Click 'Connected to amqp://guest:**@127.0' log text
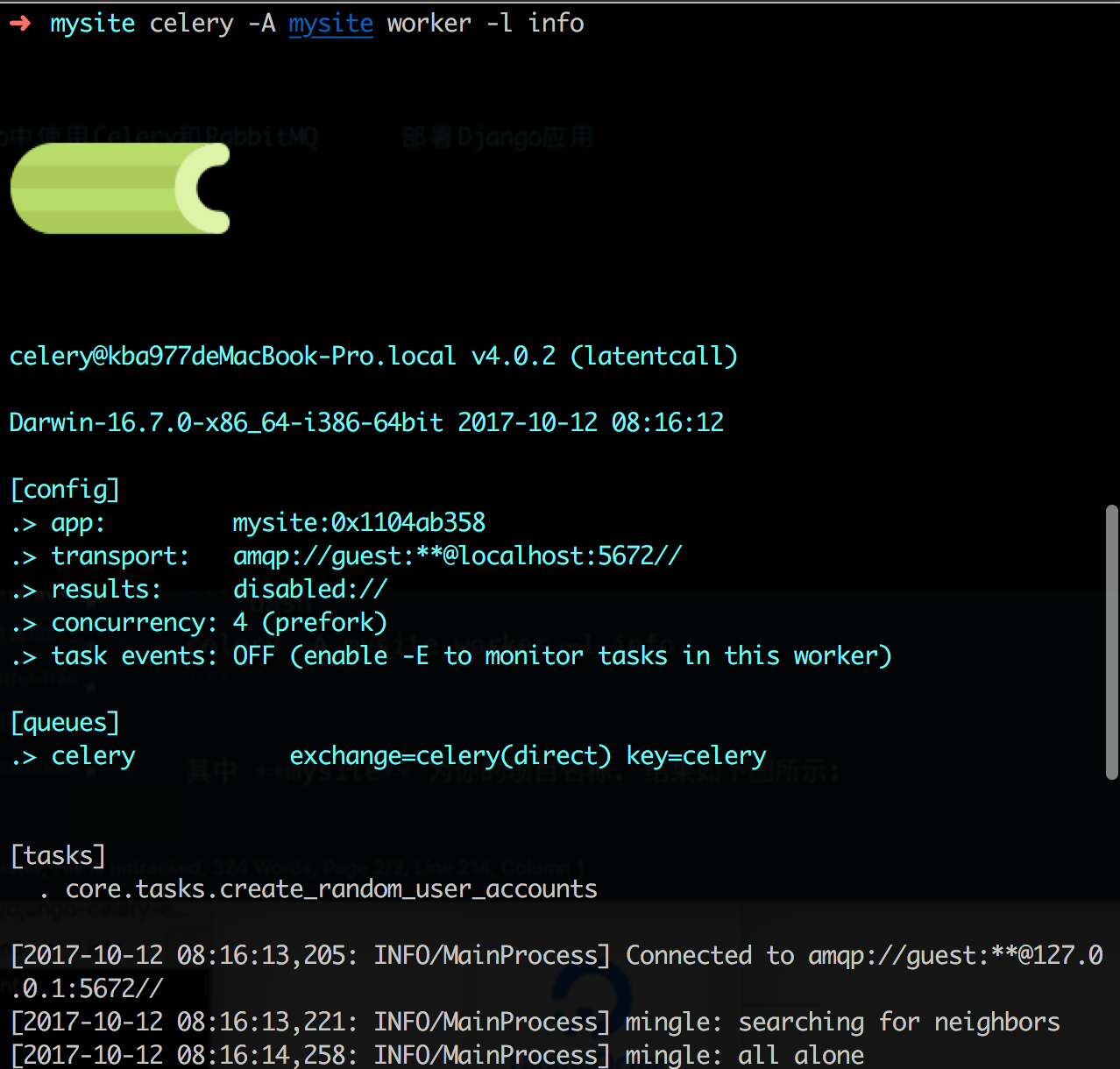The width and height of the screenshot is (1120, 1069). pyautogui.click(x=864, y=955)
